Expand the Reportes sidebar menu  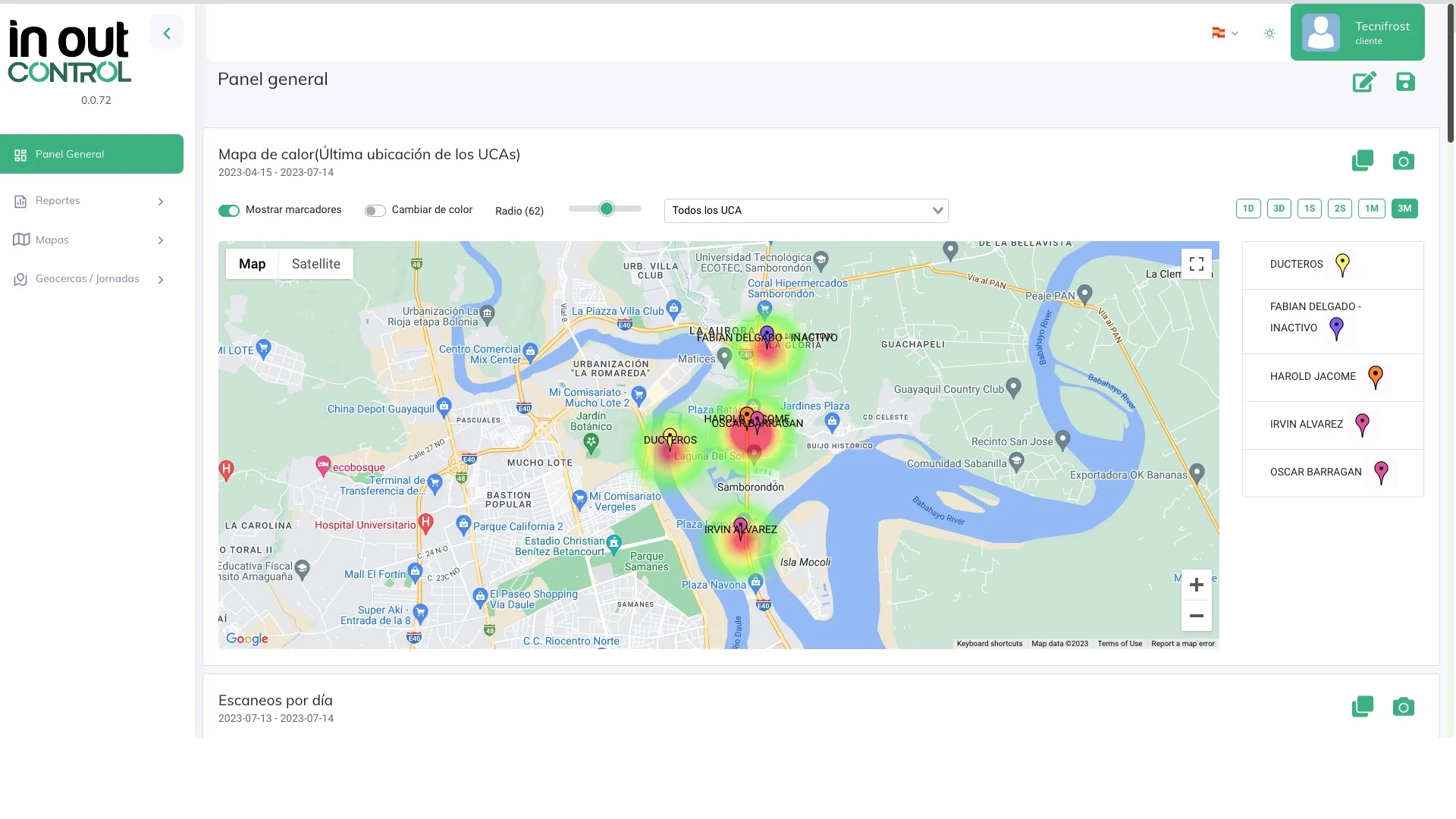tap(92, 201)
